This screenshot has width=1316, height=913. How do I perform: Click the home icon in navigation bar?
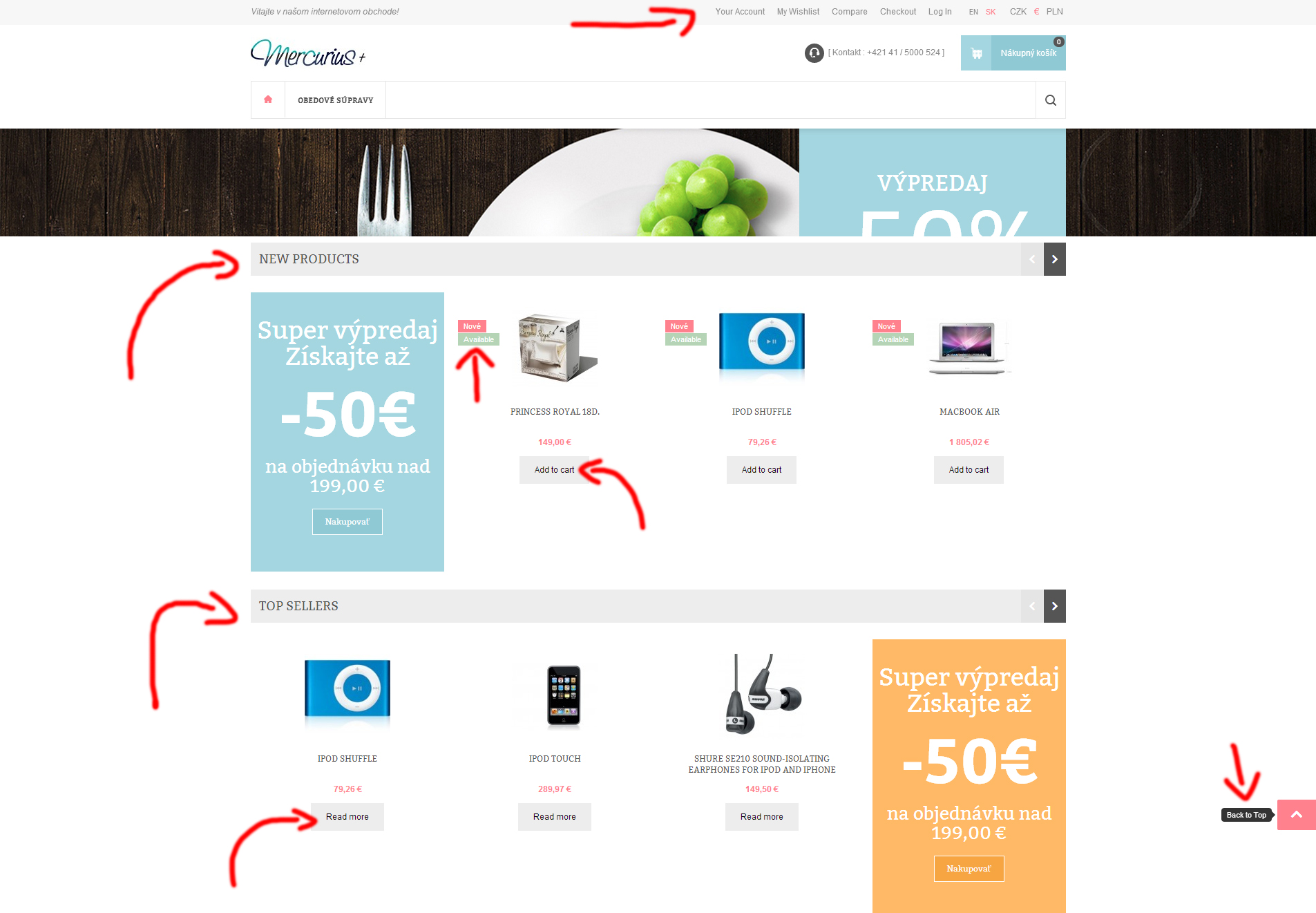pos(268,100)
